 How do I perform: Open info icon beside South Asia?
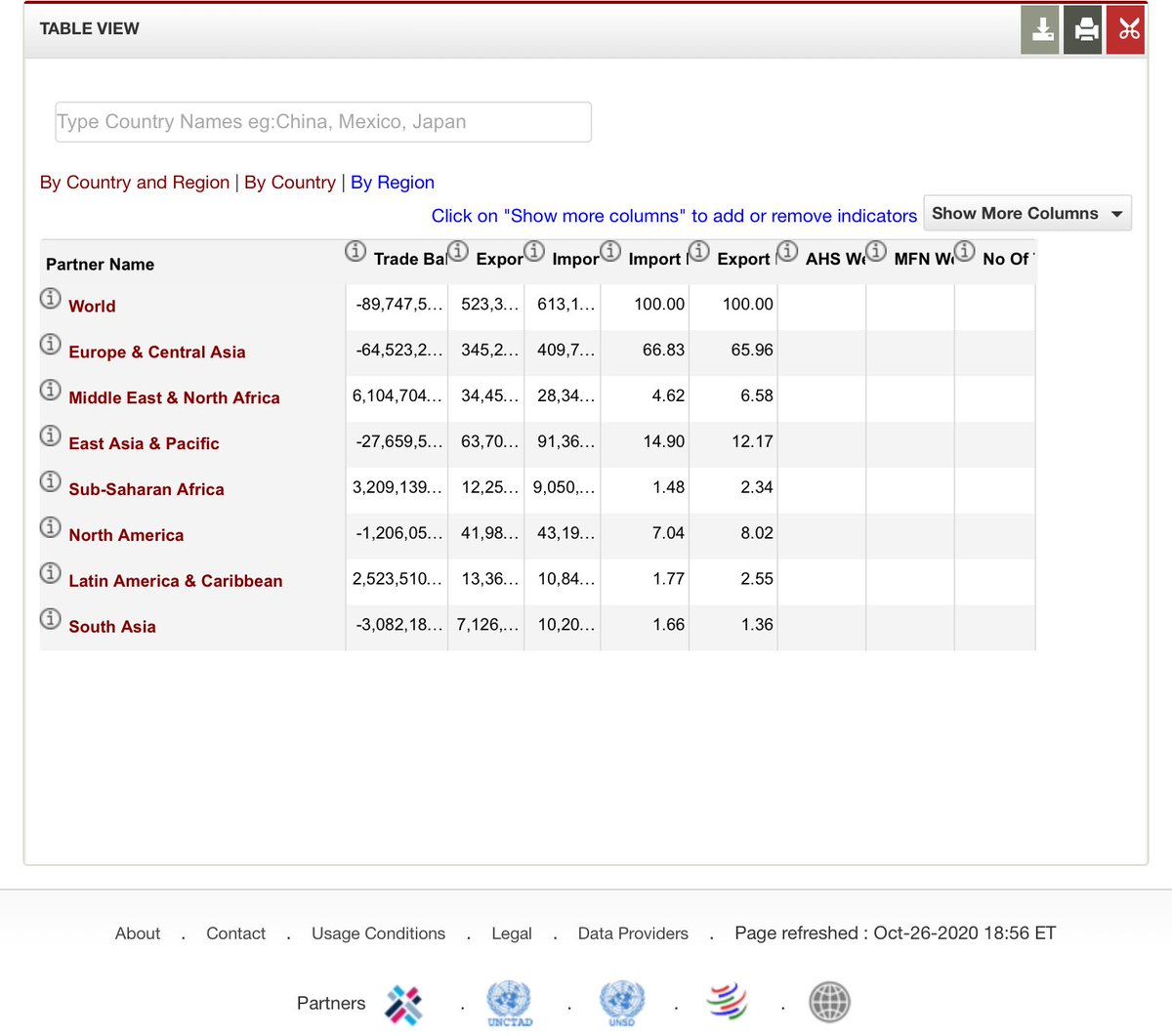pos(51,619)
